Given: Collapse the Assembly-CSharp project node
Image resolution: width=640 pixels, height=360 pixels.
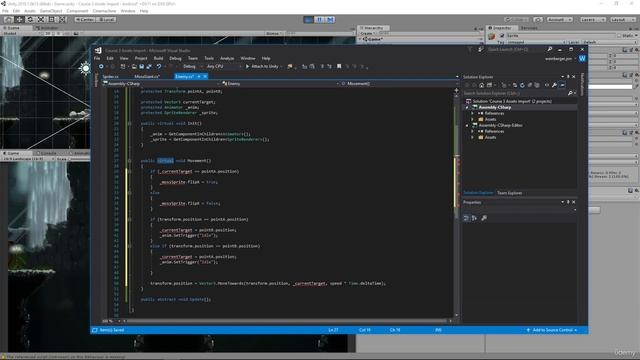Looking at the screenshot, I should click(467, 107).
